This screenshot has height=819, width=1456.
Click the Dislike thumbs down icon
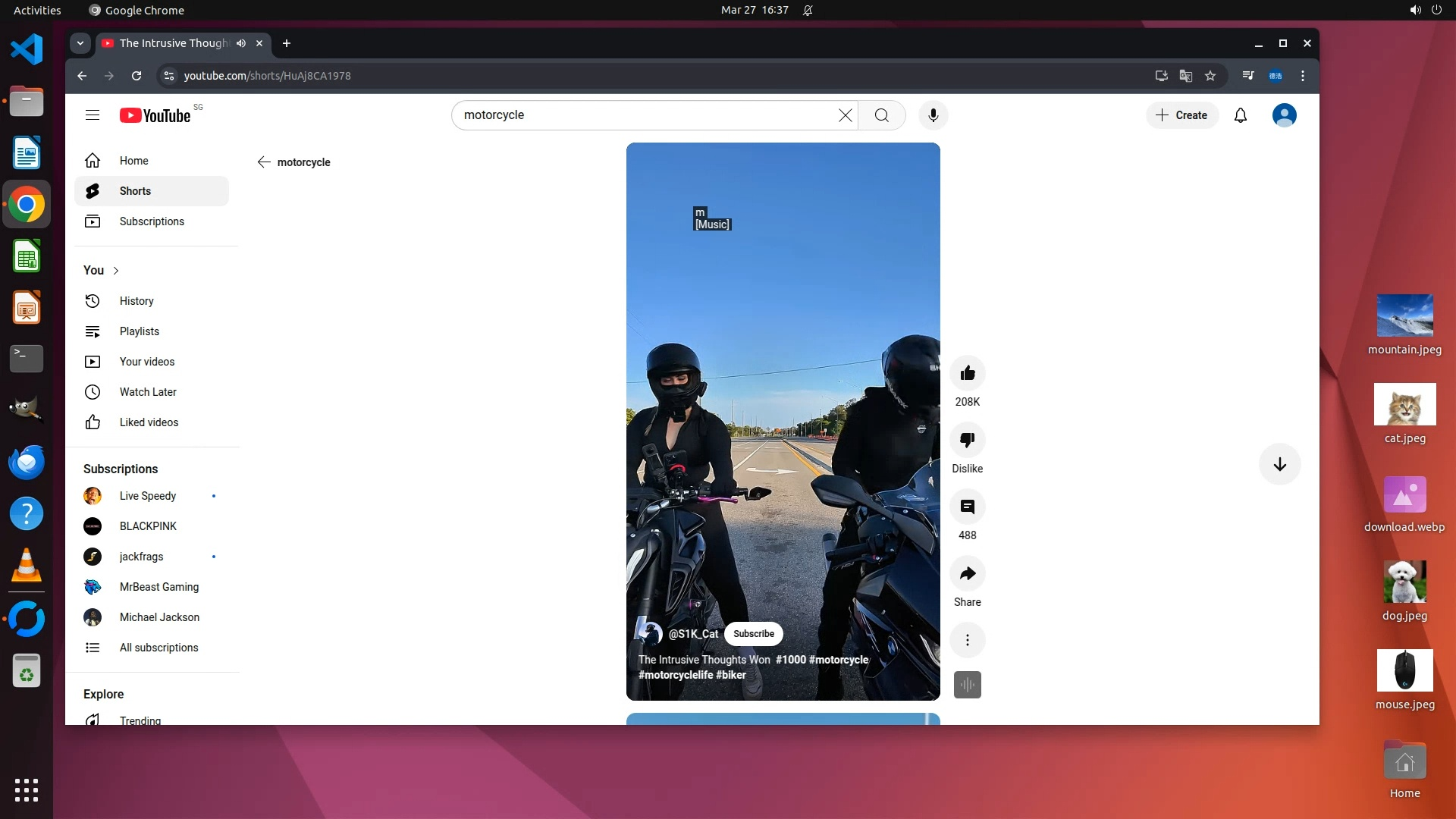point(968,440)
